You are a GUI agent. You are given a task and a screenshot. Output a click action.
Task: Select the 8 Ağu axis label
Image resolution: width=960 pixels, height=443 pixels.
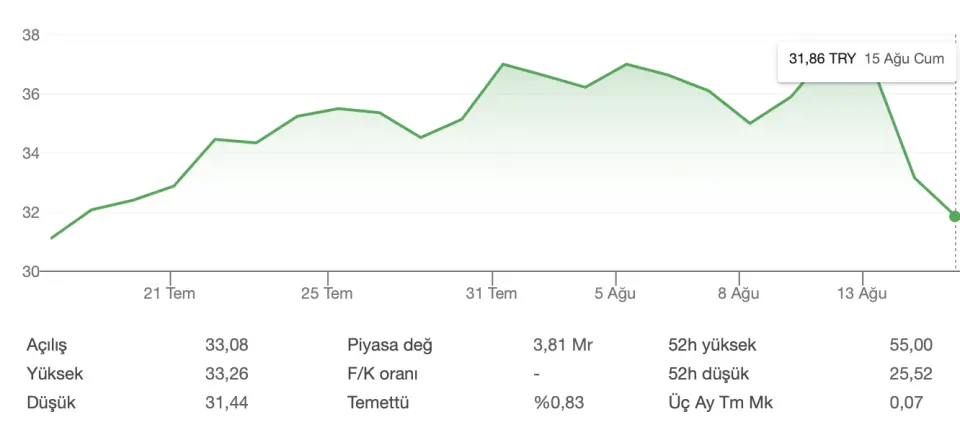pos(738,294)
